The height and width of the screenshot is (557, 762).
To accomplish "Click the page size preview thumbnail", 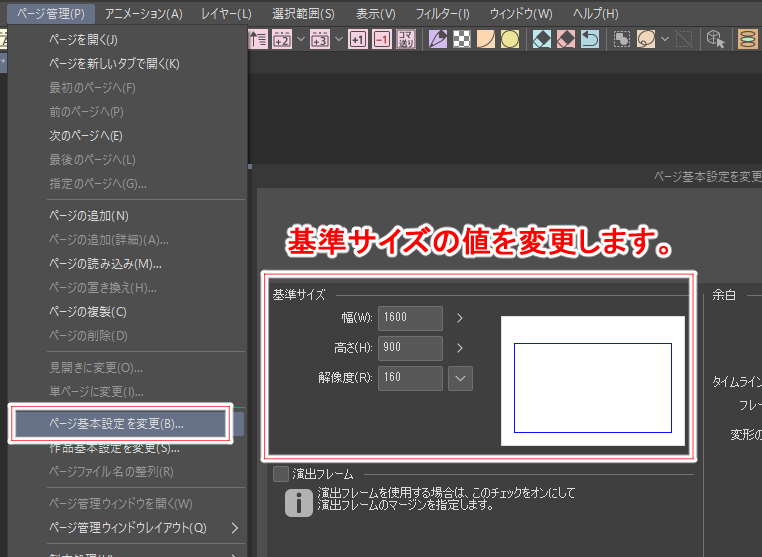I will (x=593, y=381).
